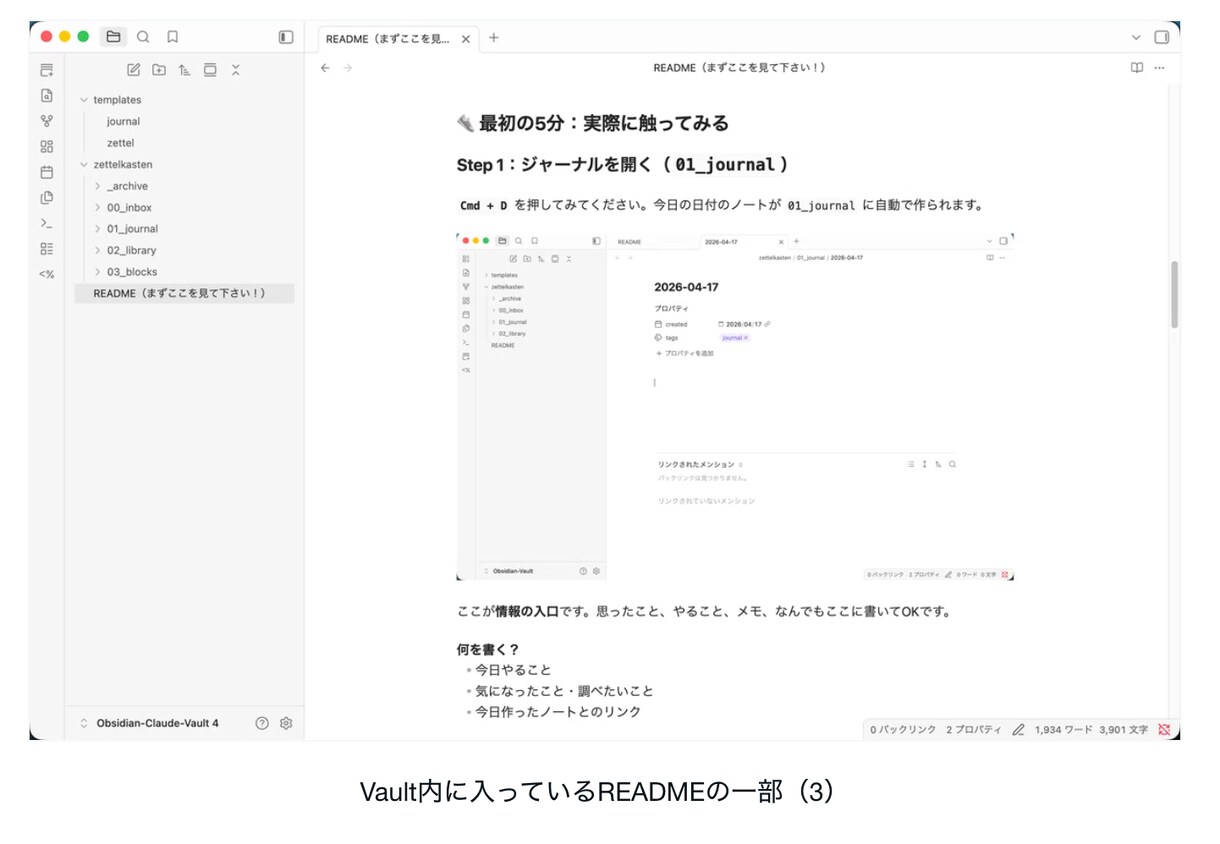Open a new tab with the plus button

[x=494, y=38]
